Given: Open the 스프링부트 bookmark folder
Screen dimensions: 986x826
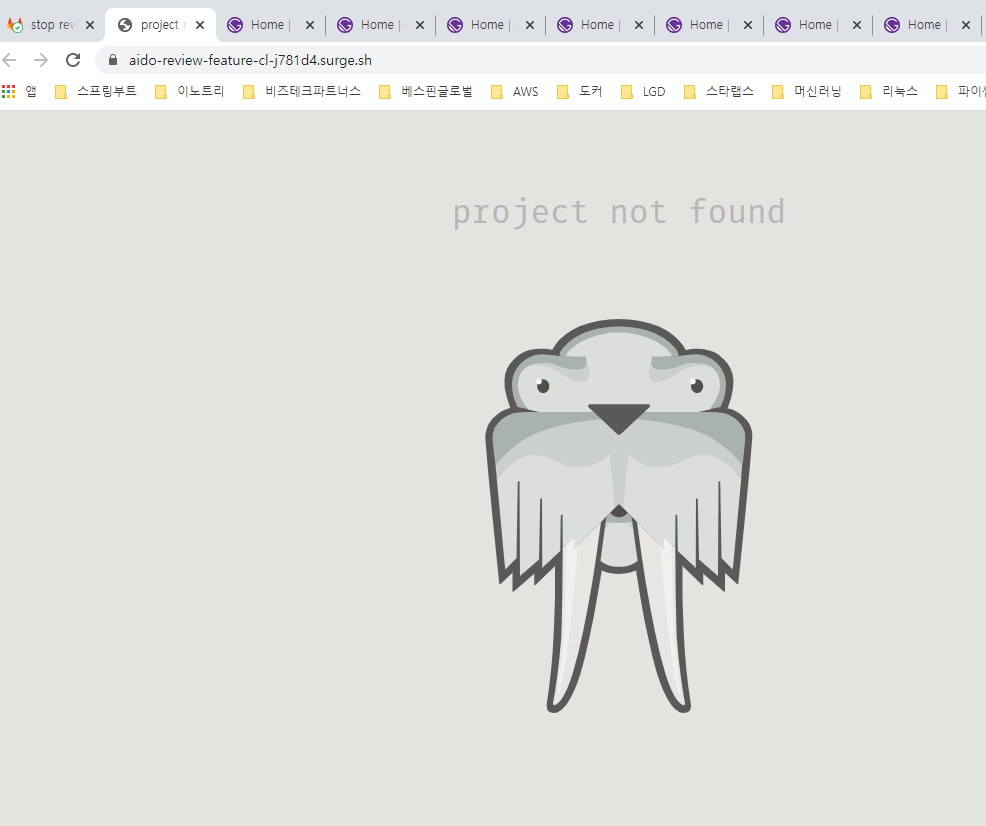Looking at the screenshot, I should click(x=96, y=92).
